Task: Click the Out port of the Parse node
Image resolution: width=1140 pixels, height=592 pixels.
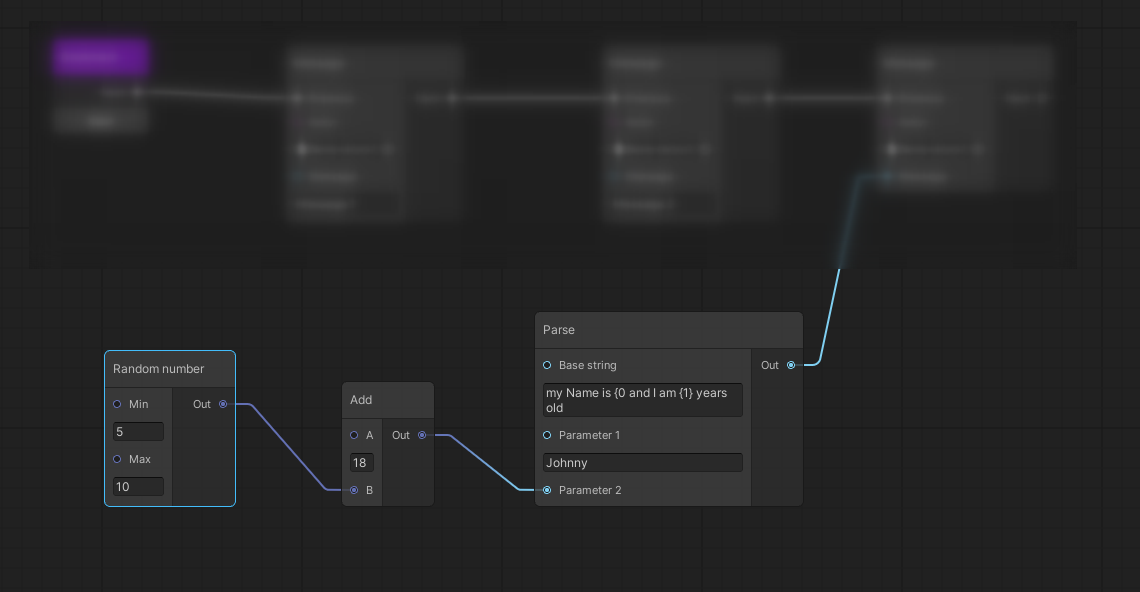Action: [791, 365]
